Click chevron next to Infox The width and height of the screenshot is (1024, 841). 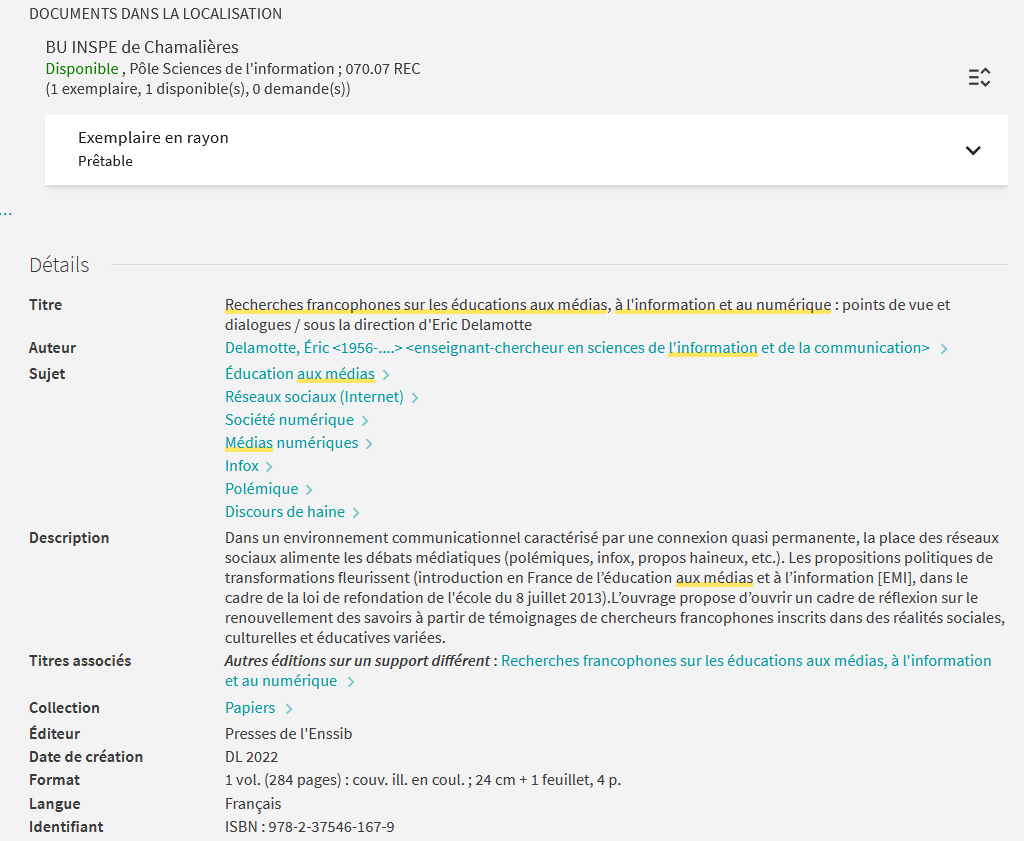coord(270,467)
